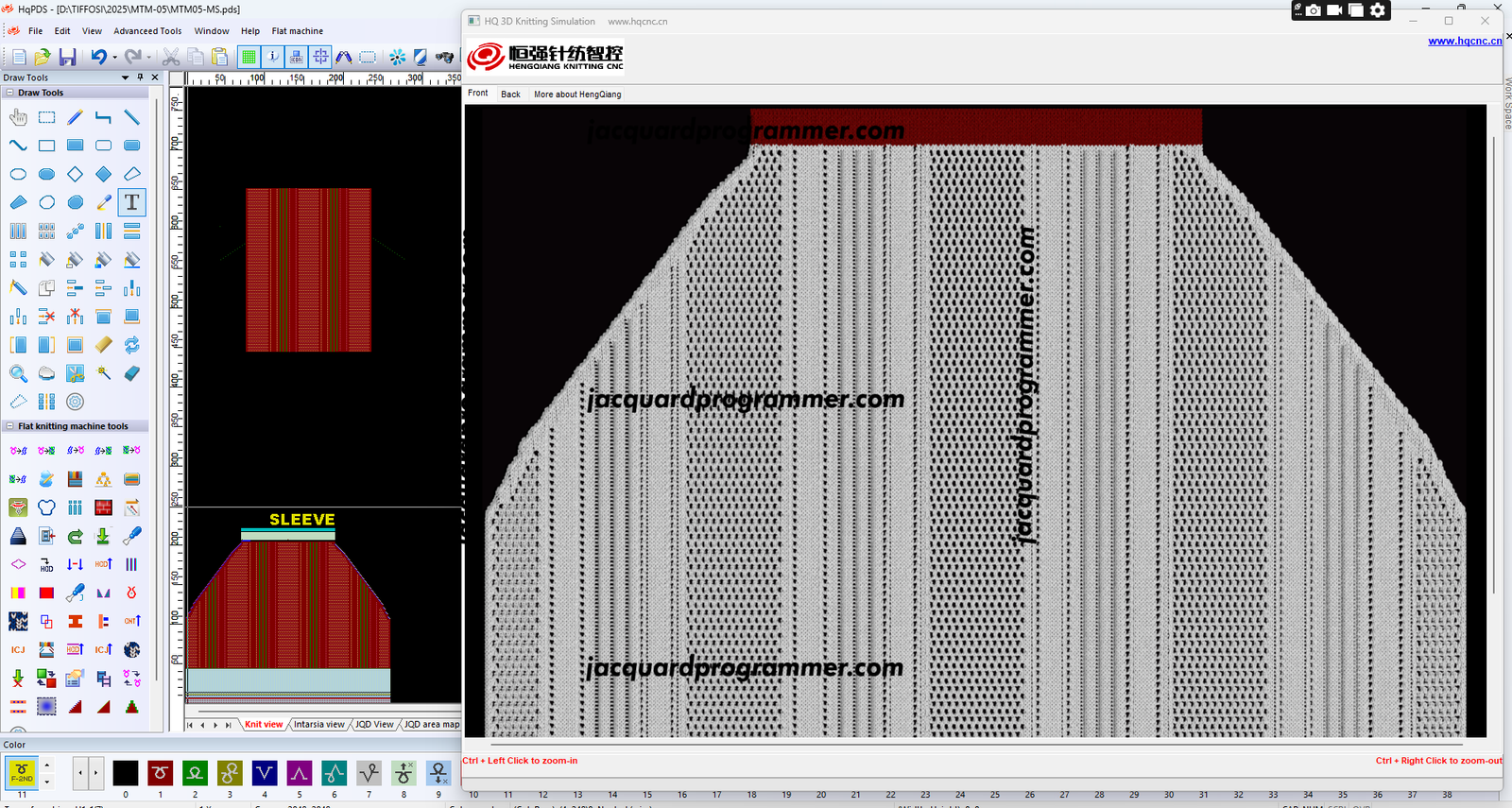The image size is (1512, 808).
Task: Open the Undo history dropdown arrow
Action: pyautogui.click(x=114, y=58)
